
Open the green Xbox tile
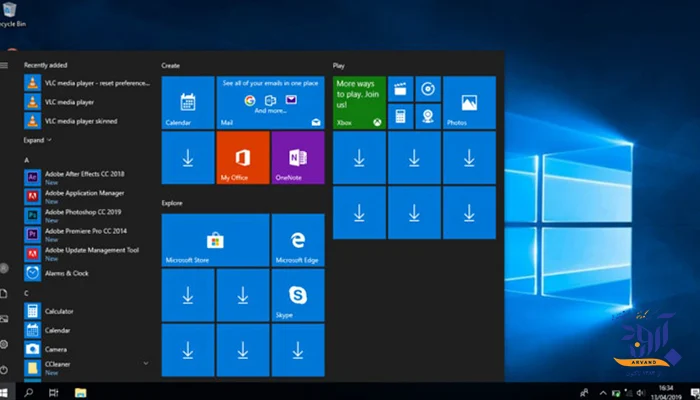click(359, 102)
